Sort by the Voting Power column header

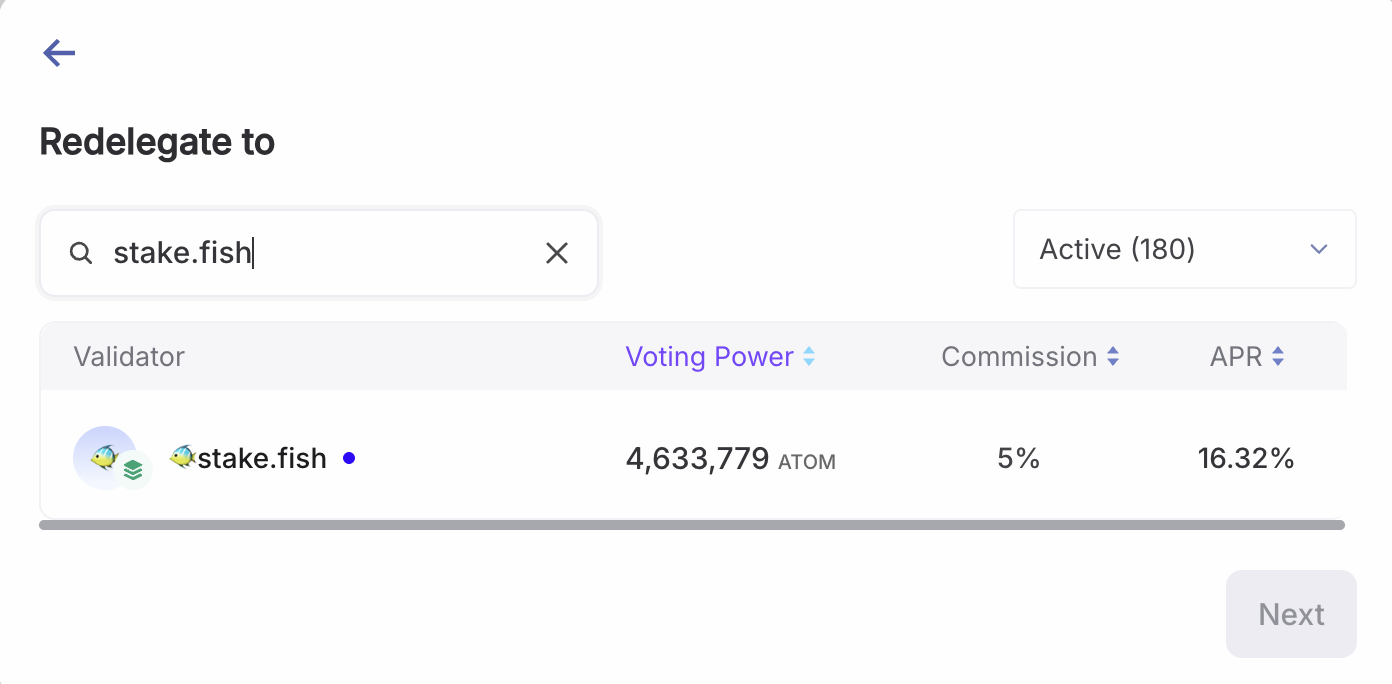[709, 357]
